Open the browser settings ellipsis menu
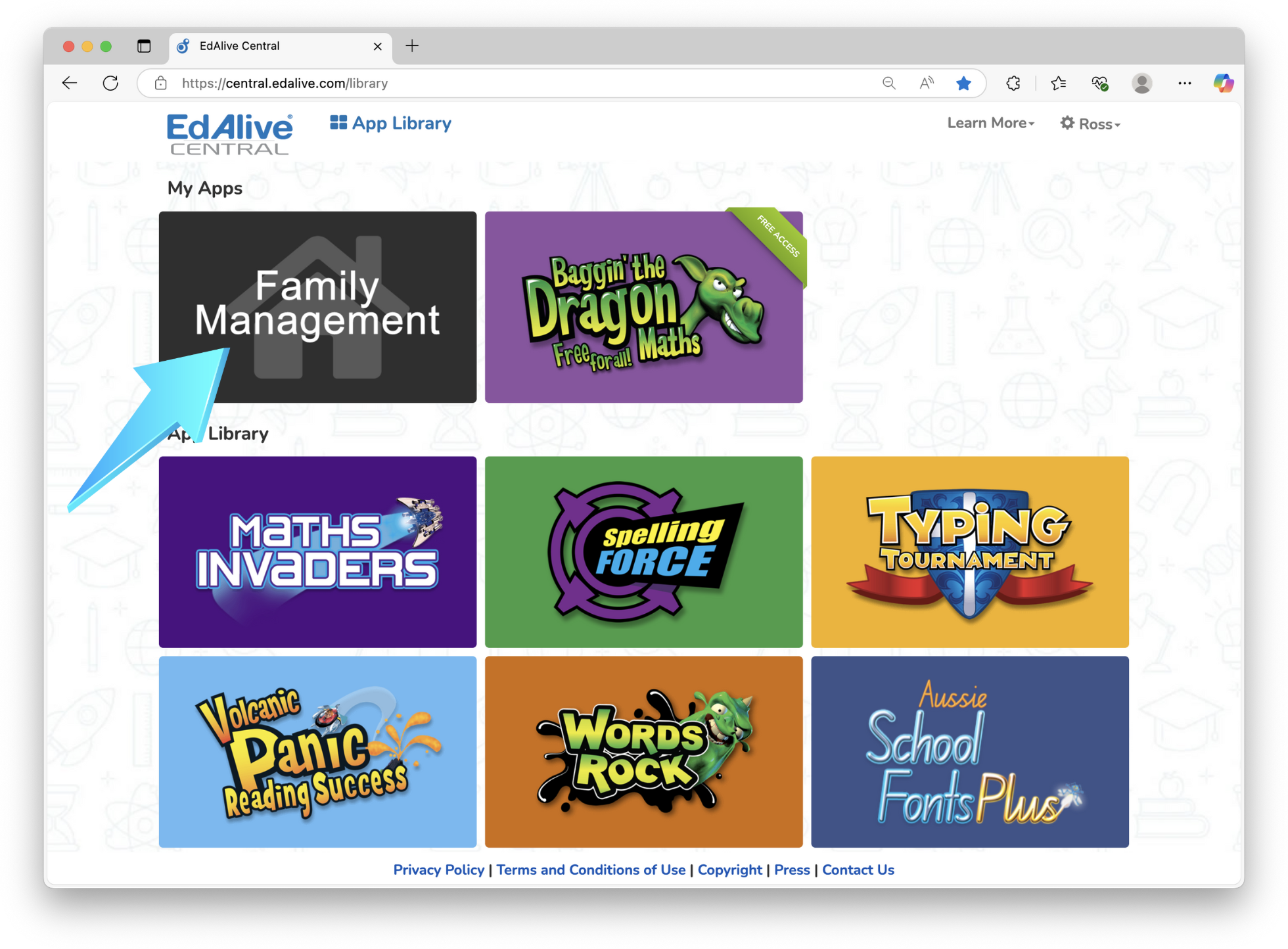Screen dimensions: 1288x949 pyautogui.click(x=1184, y=83)
